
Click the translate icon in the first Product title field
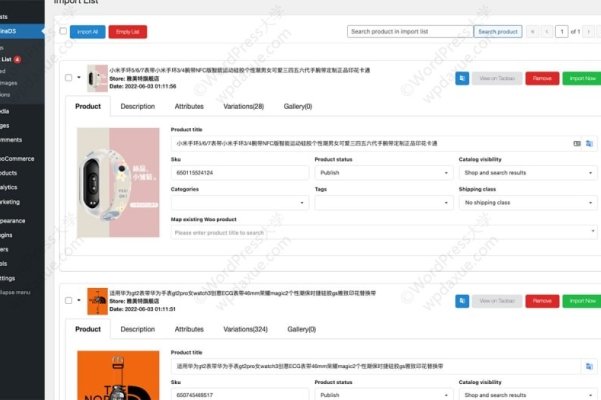click(x=589, y=143)
